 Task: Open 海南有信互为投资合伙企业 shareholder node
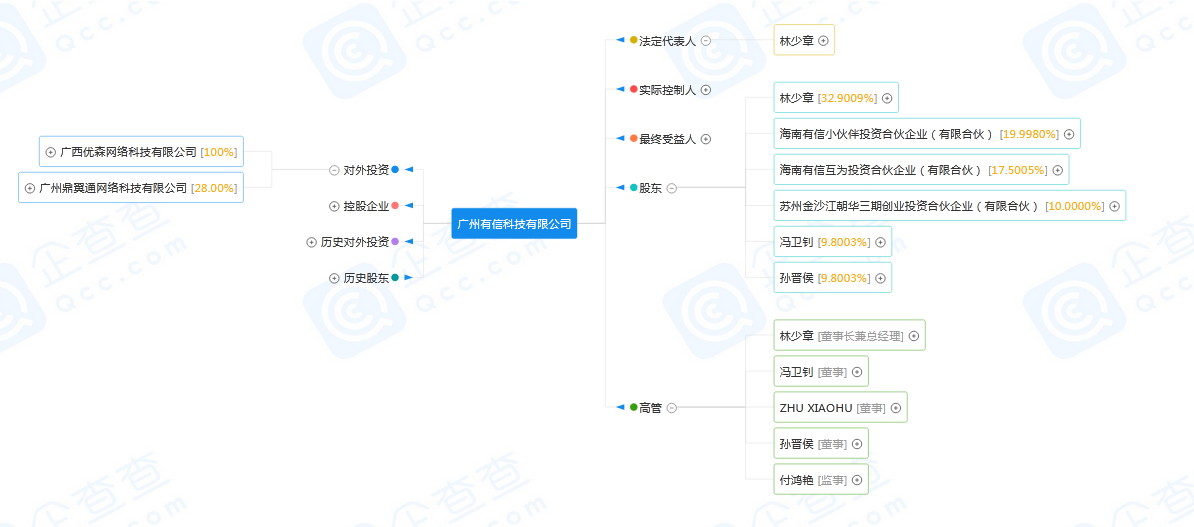pos(921,169)
